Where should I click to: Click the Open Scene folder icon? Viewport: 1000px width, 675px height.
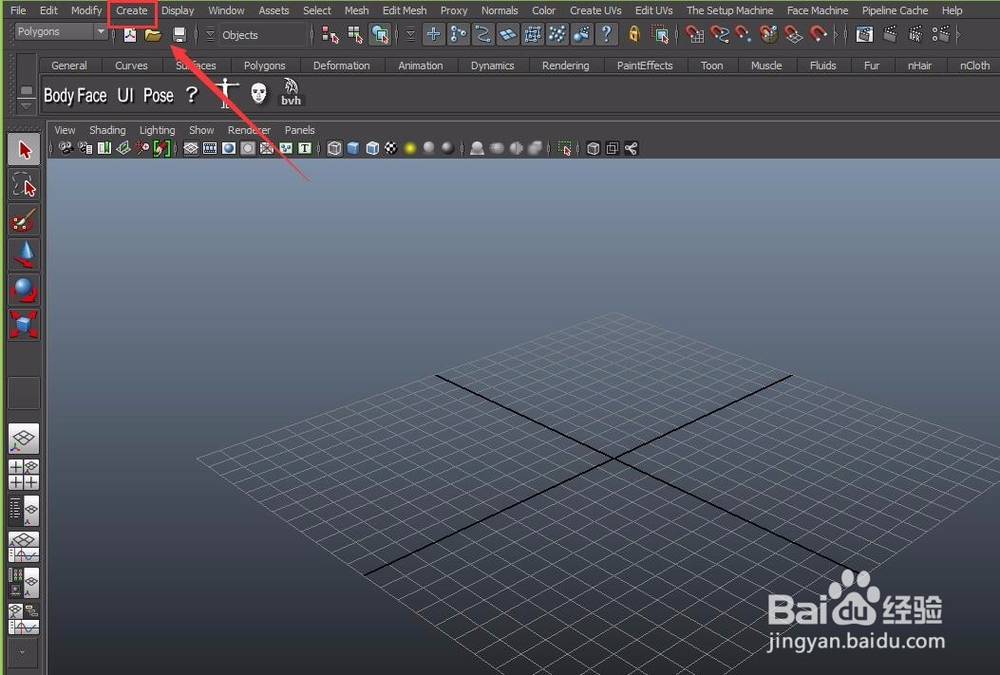(153, 35)
